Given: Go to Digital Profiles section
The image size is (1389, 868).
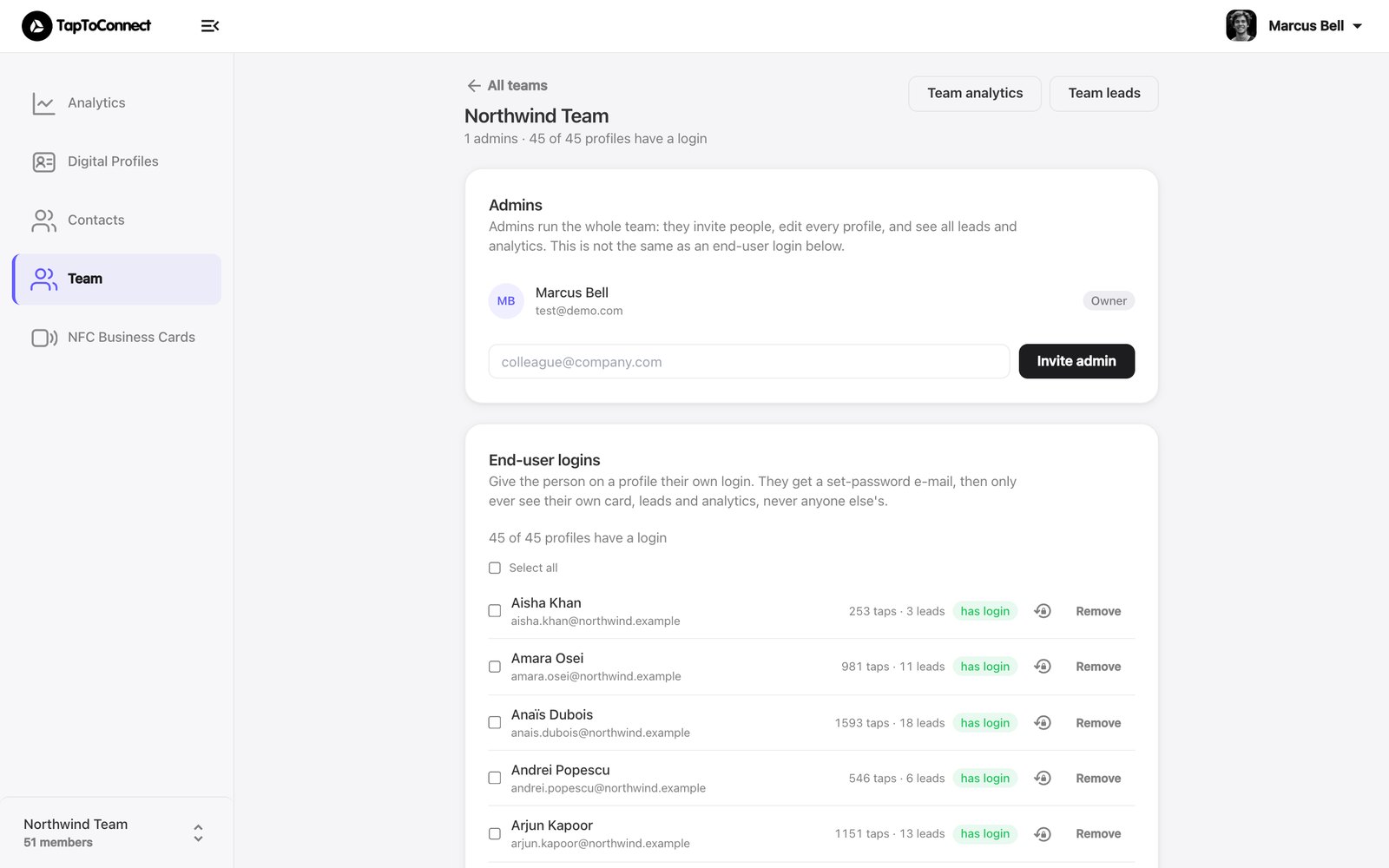Looking at the screenshot, I should [x=116, y=161].
